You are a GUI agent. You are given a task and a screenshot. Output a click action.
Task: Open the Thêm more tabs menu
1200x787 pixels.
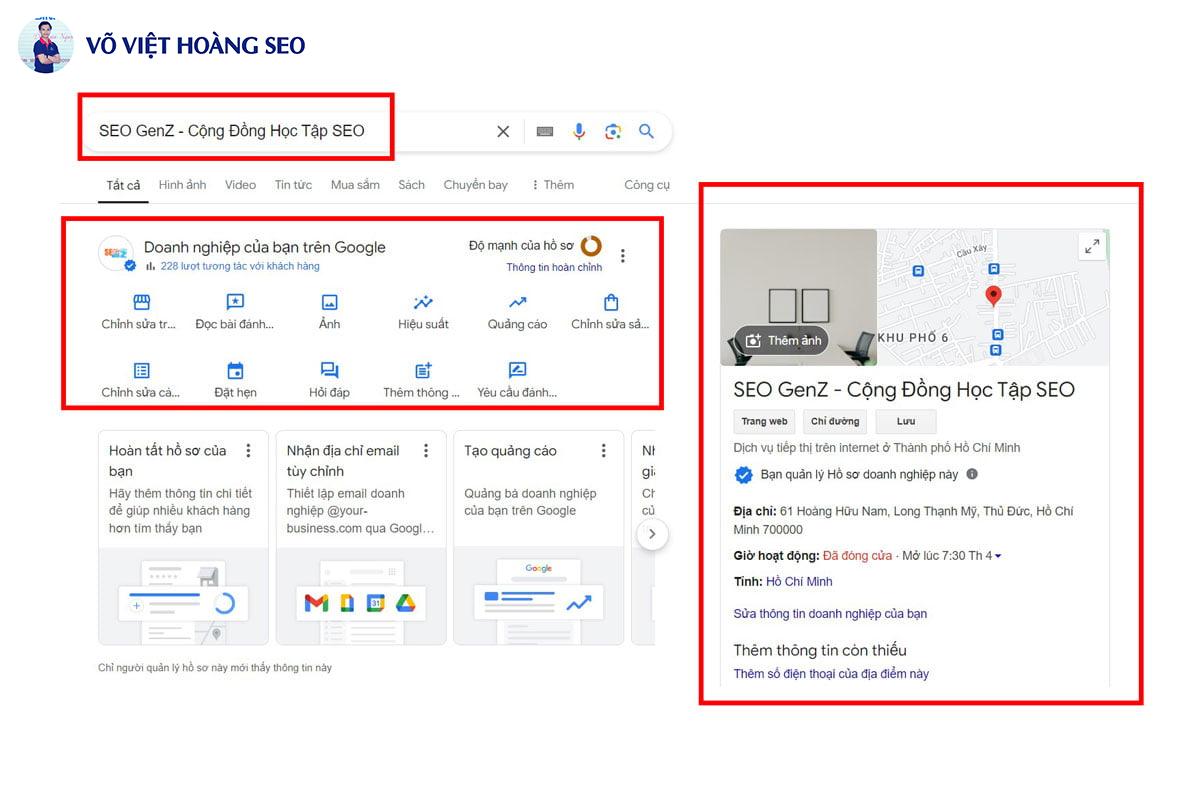[553, 185]
